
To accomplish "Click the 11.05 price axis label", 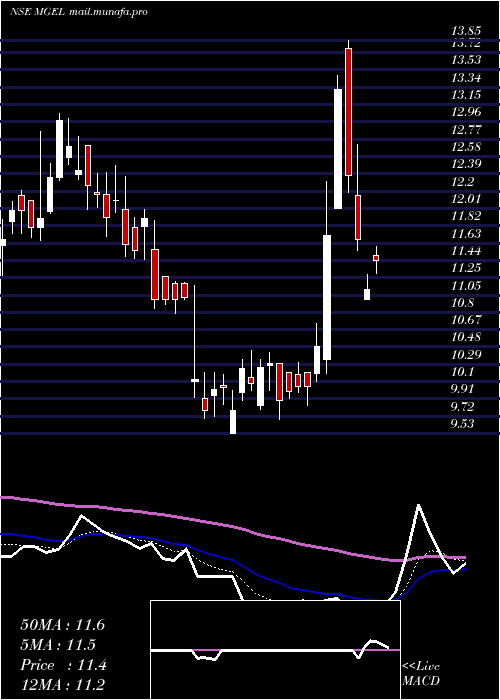I will 466,286.
